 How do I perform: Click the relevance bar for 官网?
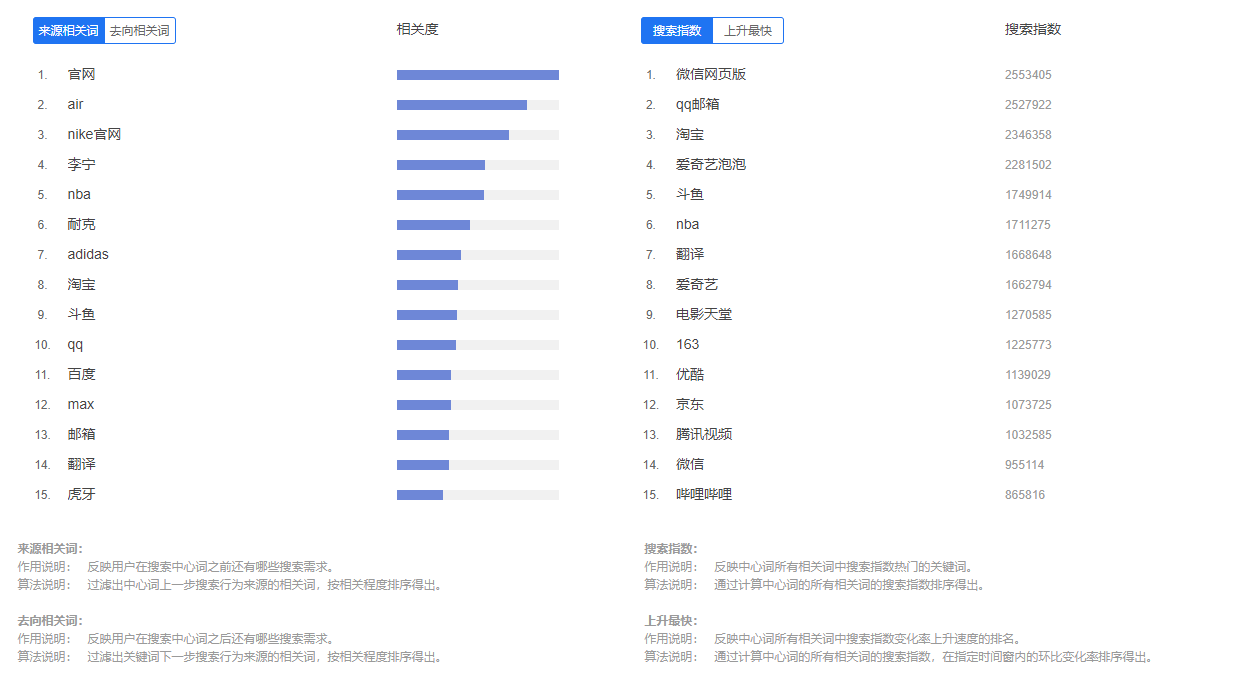[x=477, y=75]
